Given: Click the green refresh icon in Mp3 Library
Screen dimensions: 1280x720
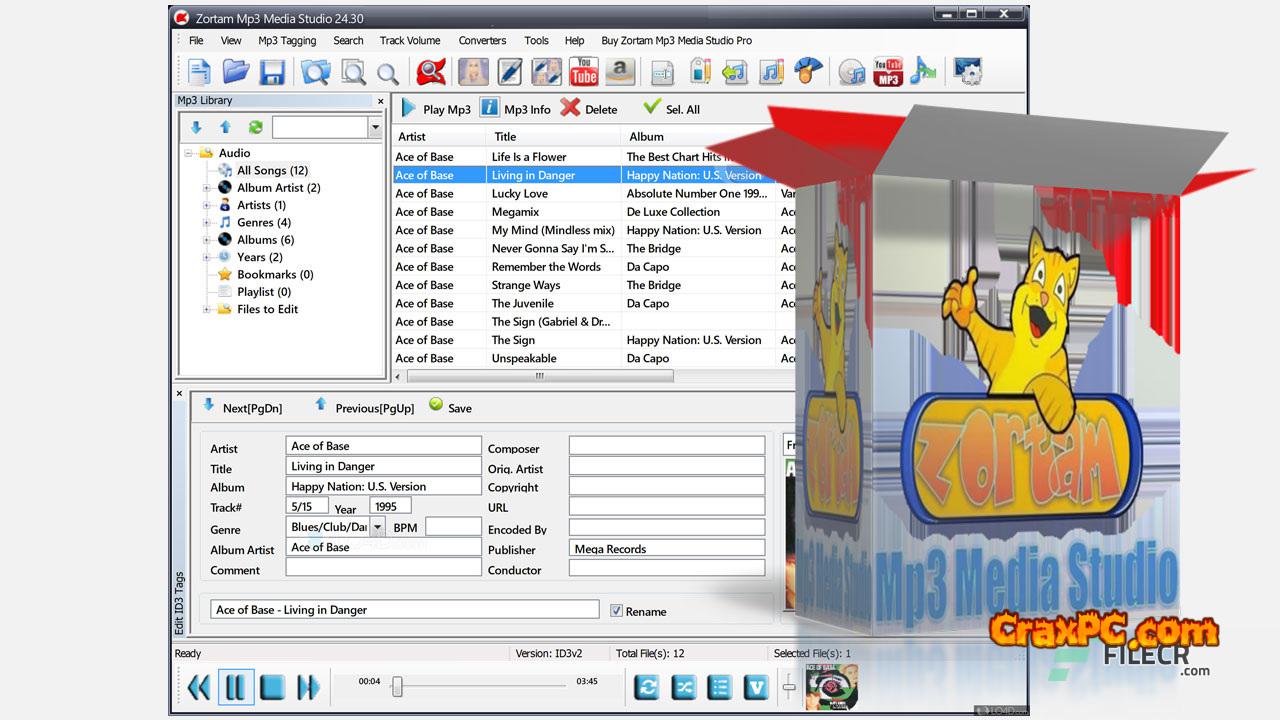Looking at the screenshot, I should click(256, 127).
